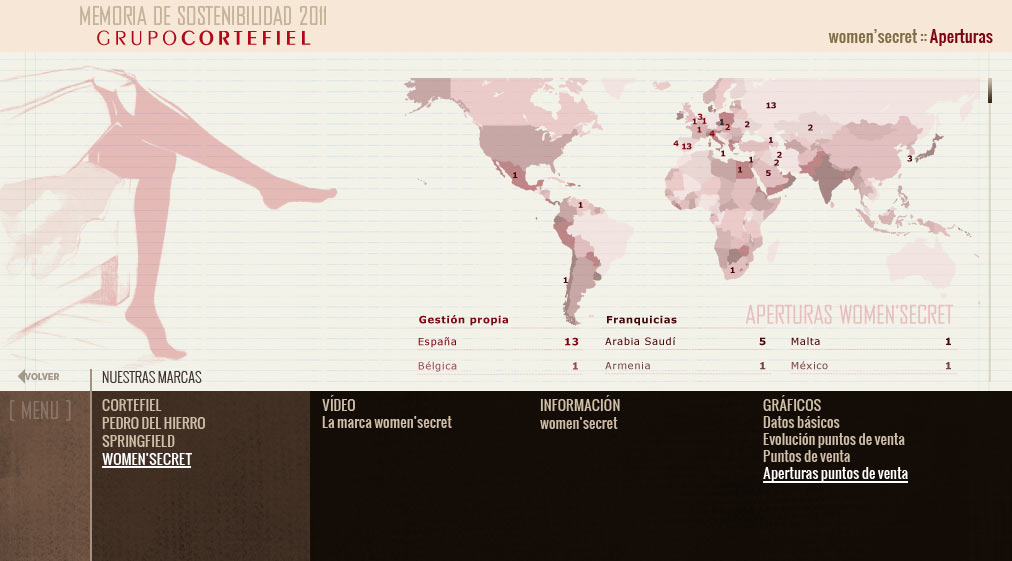Click the scrollbar thumb beside the map
This screenshot has height=561, width=1012.
[x=989, y=90]
